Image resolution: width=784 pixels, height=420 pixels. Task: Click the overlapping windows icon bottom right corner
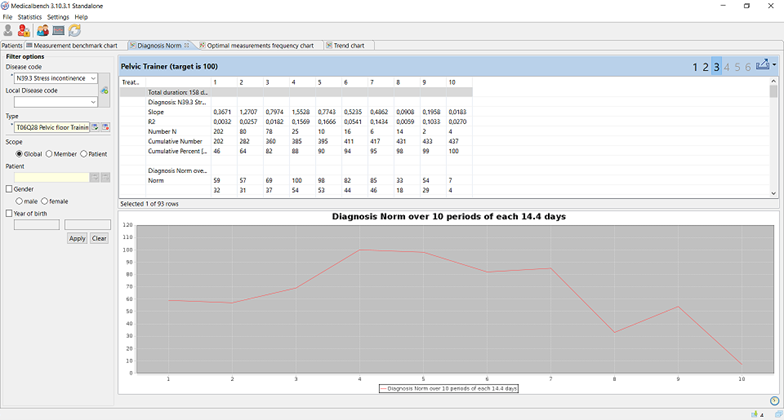(x=778, y=414)
